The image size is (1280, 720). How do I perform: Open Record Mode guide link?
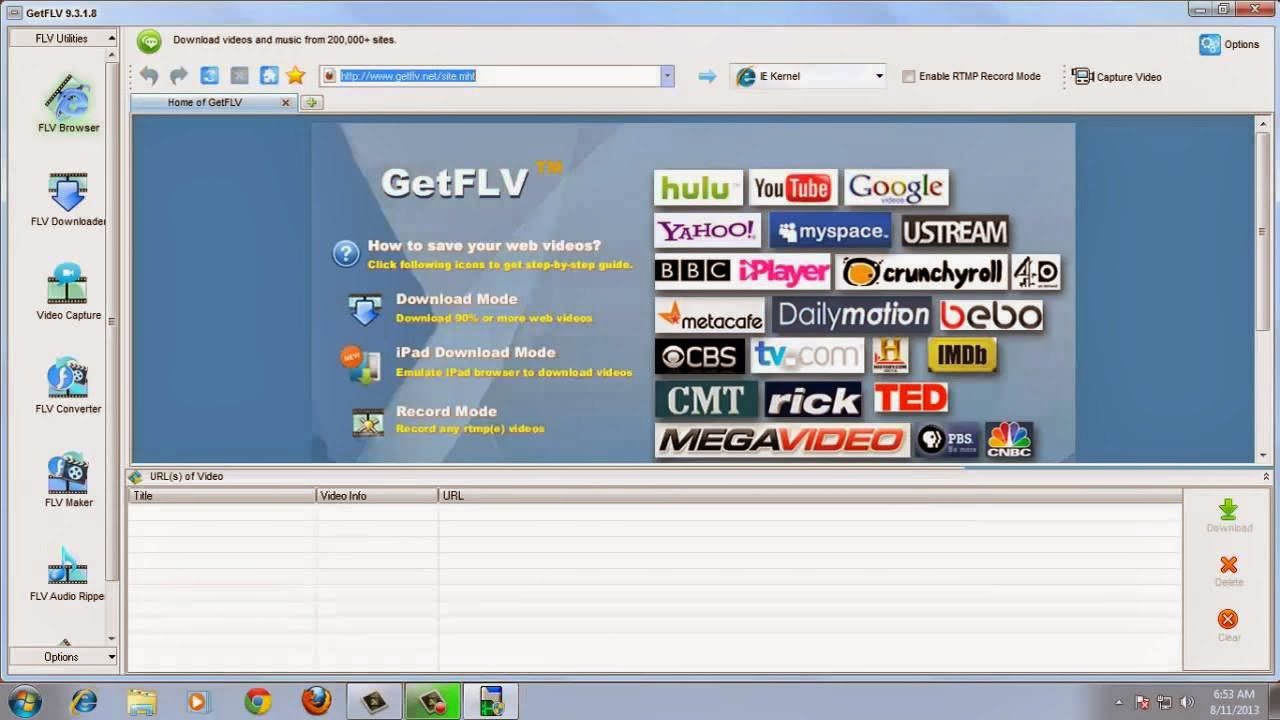[x=446, y=411]
